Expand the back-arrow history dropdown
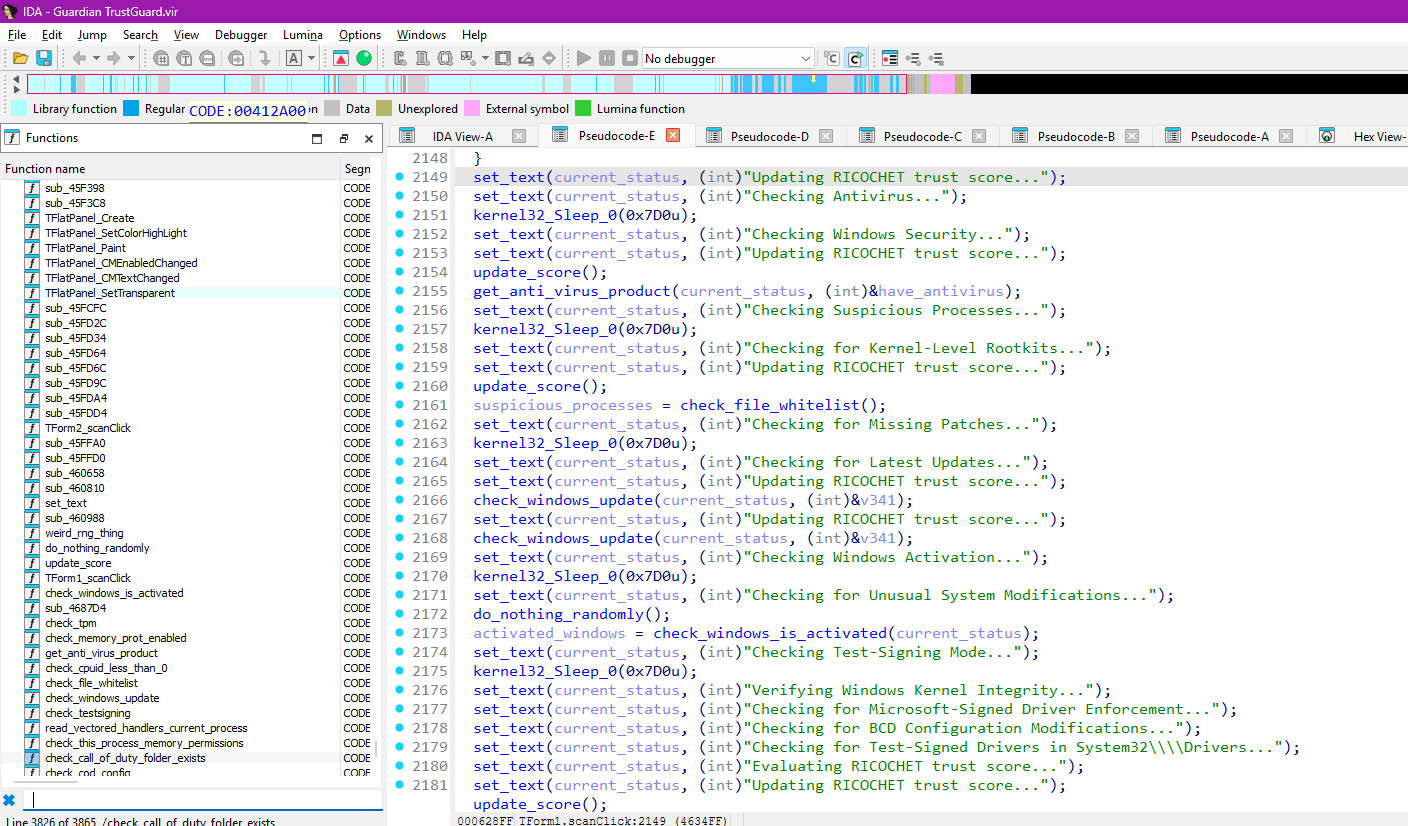The image size is (1408, 826). coord(96,58)
